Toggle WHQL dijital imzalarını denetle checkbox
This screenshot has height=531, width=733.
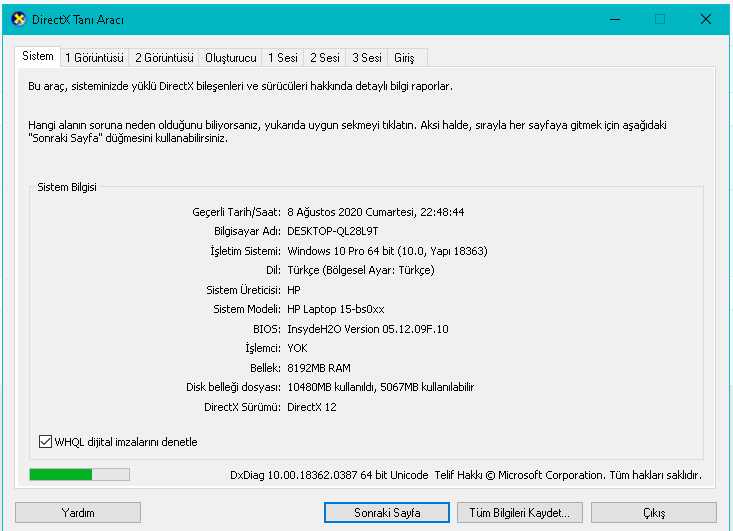tap(45, 442)
